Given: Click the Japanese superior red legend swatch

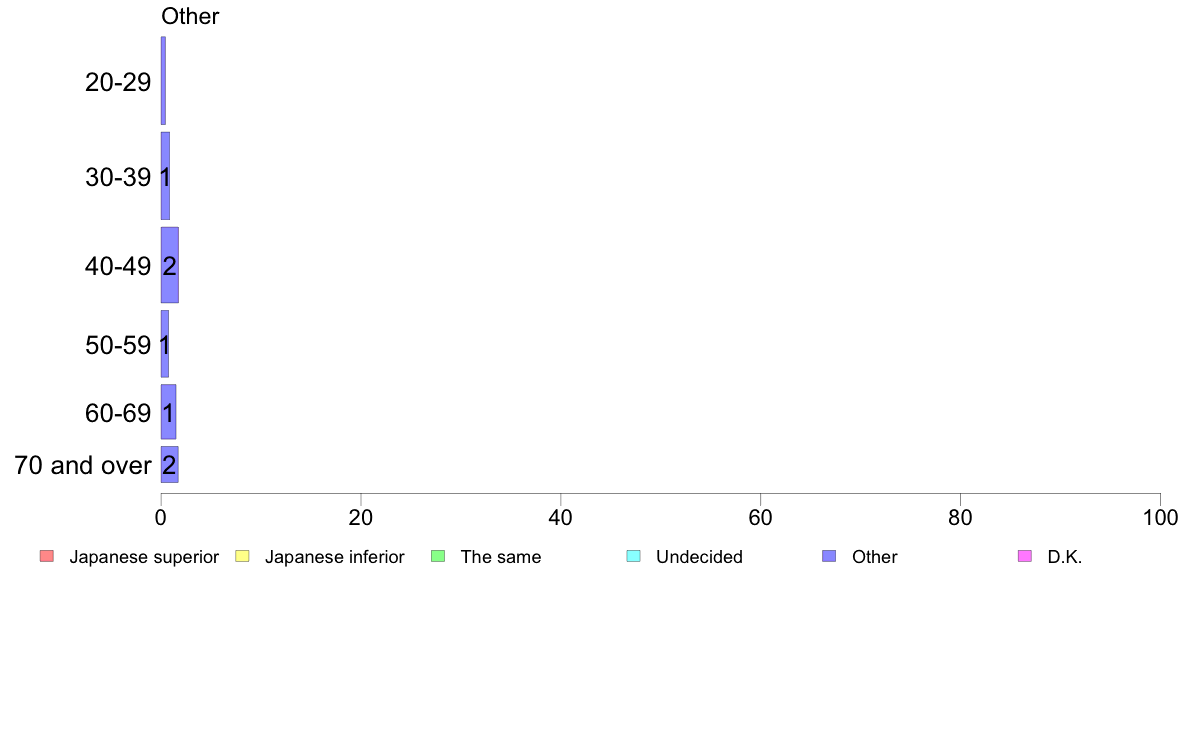Looking at the screenshot, I should [47, 556].
